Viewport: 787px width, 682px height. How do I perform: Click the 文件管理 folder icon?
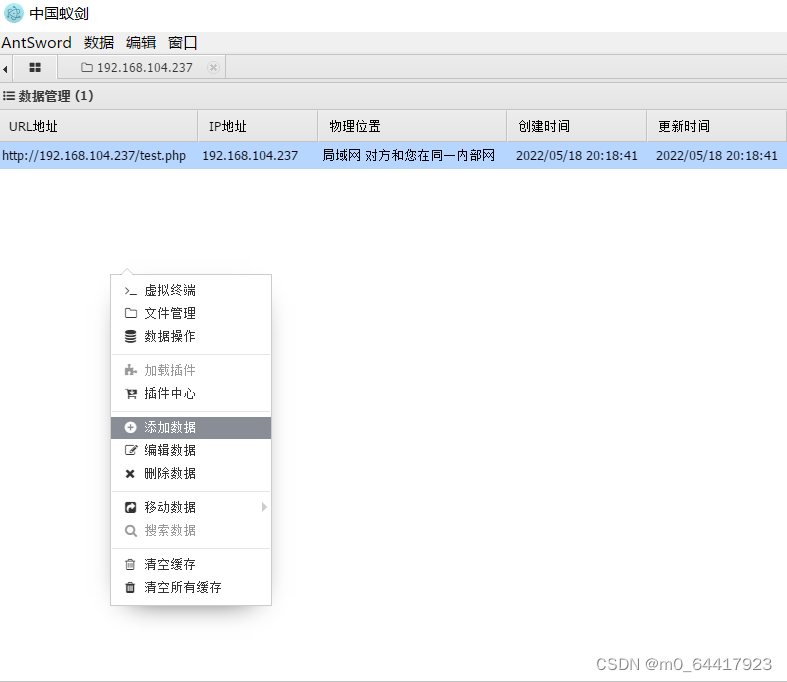[130, 314]
